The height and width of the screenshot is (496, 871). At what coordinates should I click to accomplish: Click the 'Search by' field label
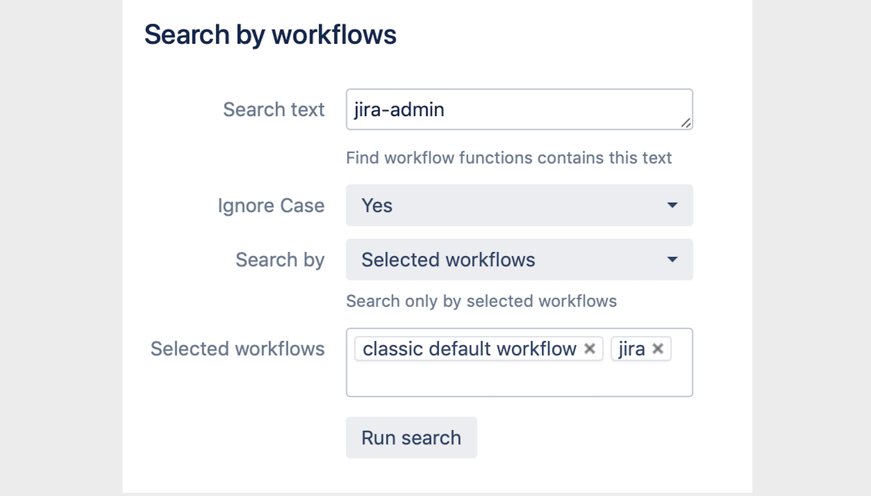tap(280, 260)
